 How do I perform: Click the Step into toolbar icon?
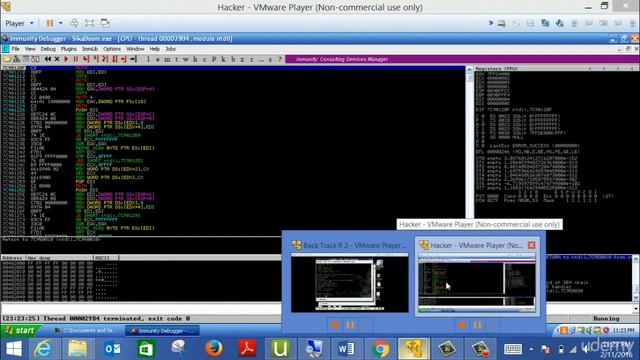point(86,59)
